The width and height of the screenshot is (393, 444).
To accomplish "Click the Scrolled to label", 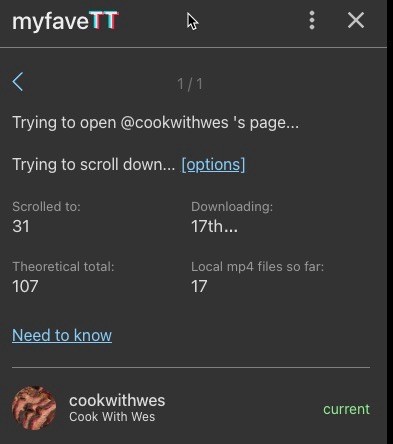I will click(x=46, y=207).
